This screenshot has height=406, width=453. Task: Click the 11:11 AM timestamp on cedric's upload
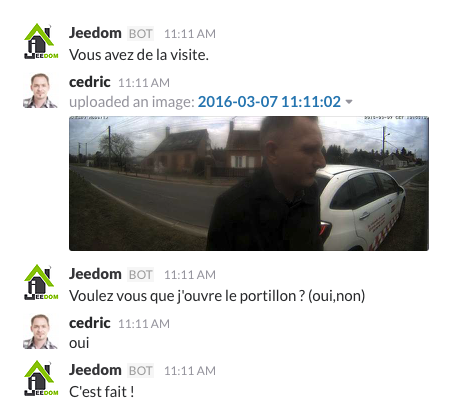point(144,83)
